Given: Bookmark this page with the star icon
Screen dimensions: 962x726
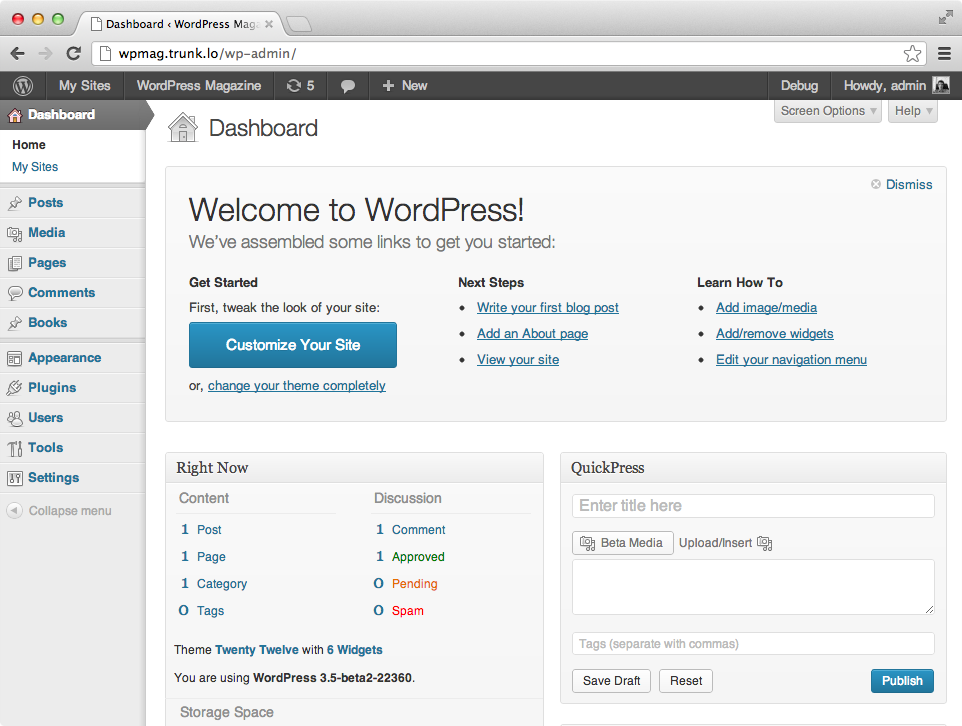Looking at the screenshot, I should [x=912, y=54].
